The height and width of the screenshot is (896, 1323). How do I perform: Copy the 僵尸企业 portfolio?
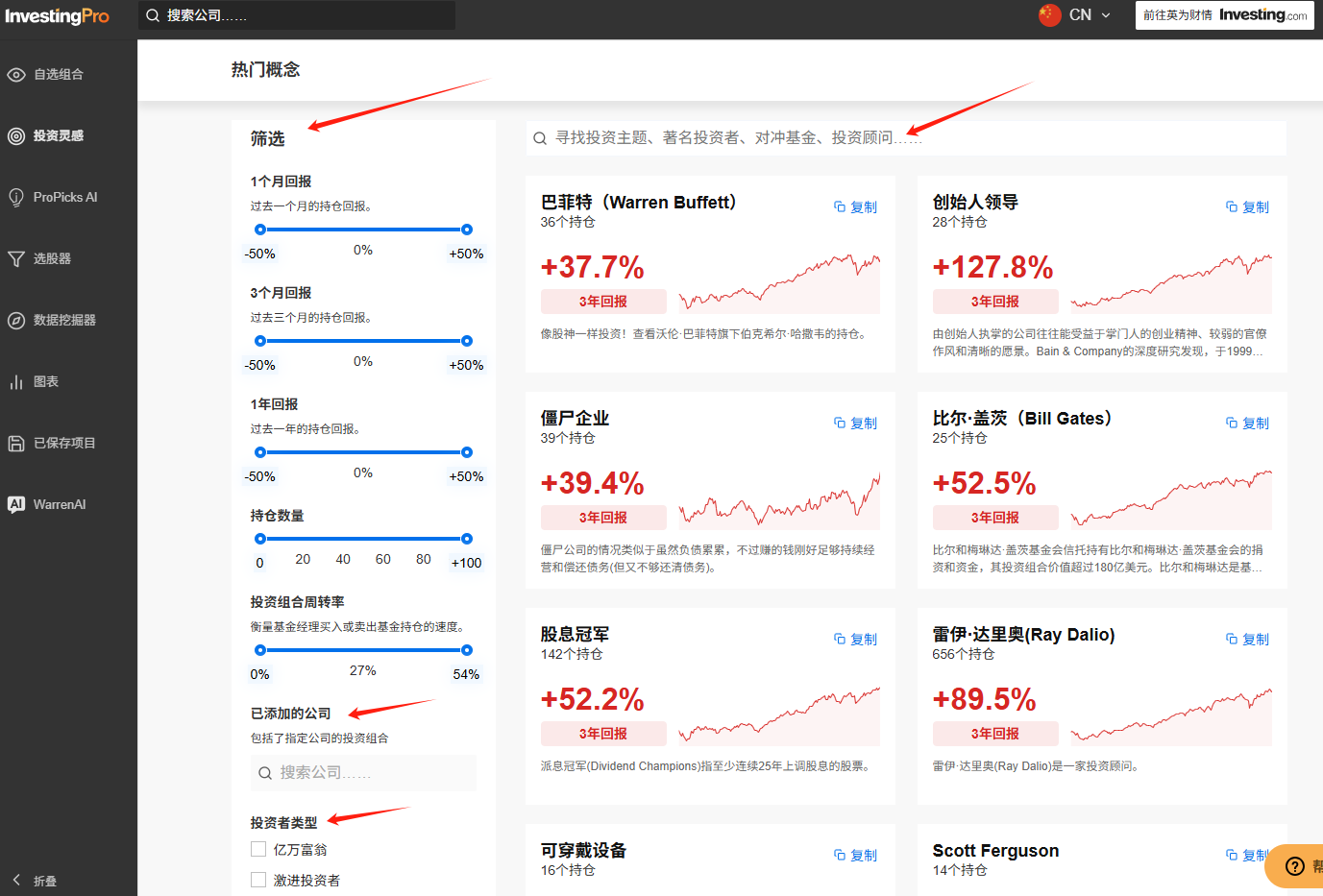click(855, 423)
